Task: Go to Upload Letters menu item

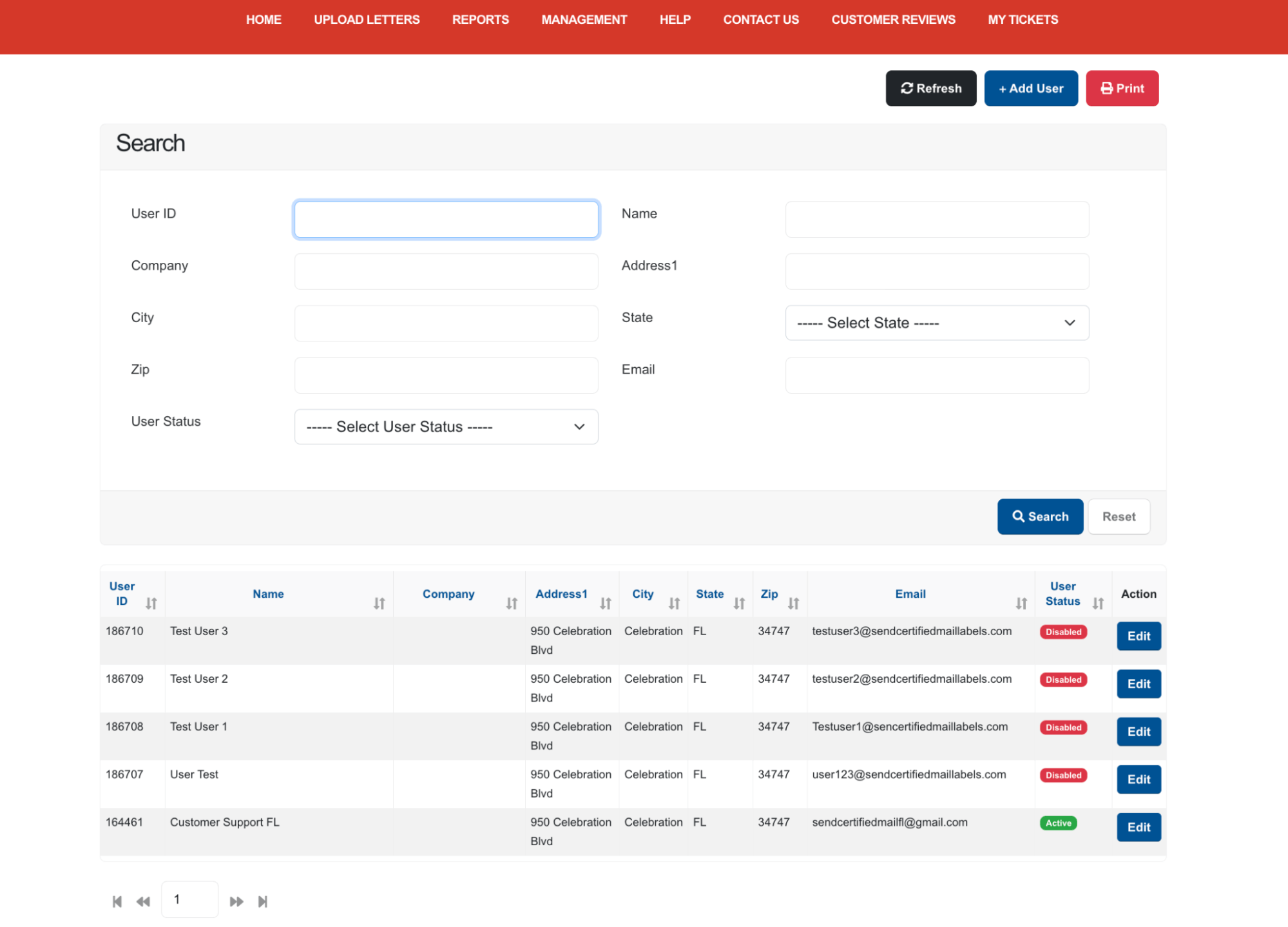Action: tap(367, 19)
